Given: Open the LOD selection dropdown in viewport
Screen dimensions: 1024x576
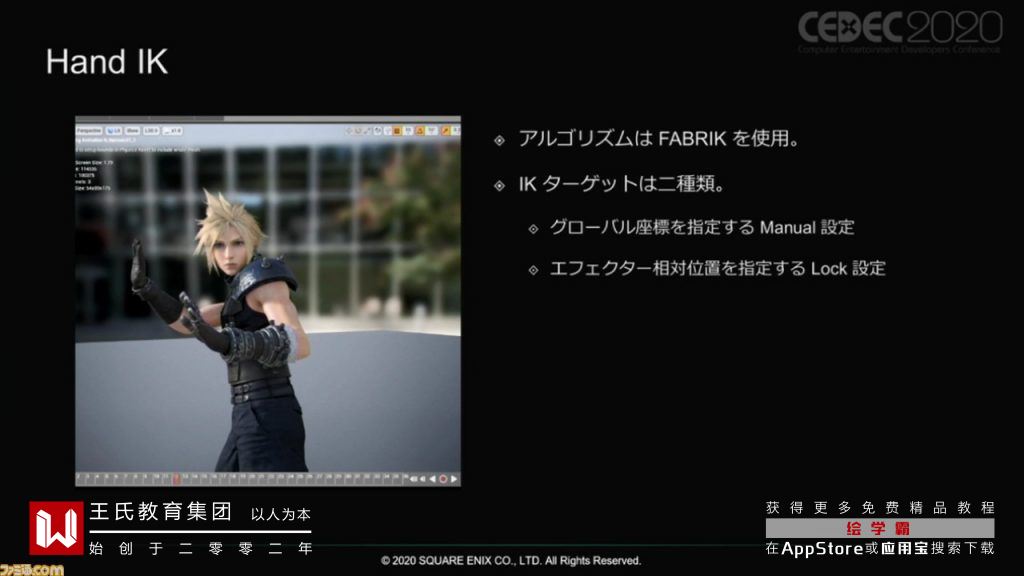Looking at the screenshot, I should click(x=151, y=131).
